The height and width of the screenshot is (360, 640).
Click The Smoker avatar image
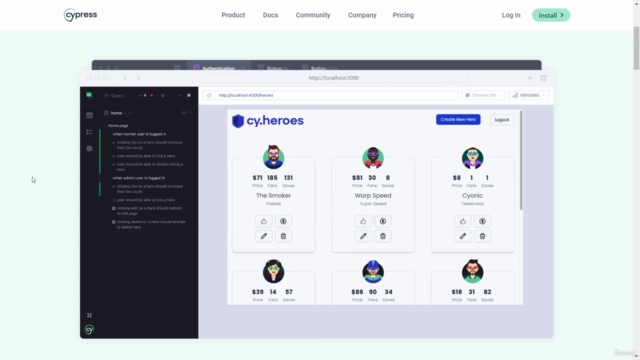[273, 158]
